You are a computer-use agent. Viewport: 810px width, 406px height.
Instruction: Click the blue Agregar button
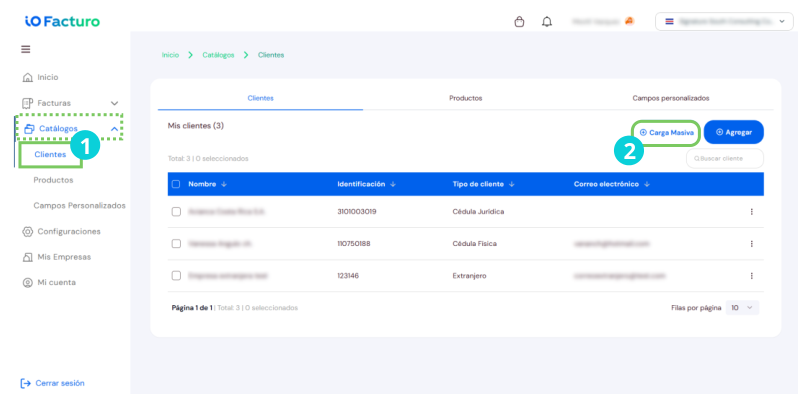(x=734, y=132)
